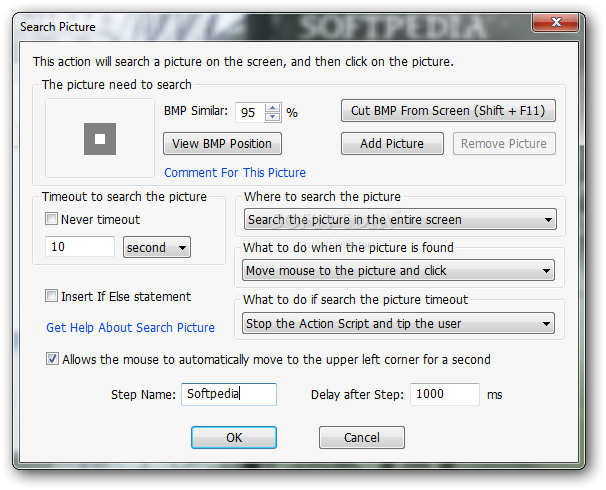
Task: Click the BMP Similar increase arrow
Action: 273,108
